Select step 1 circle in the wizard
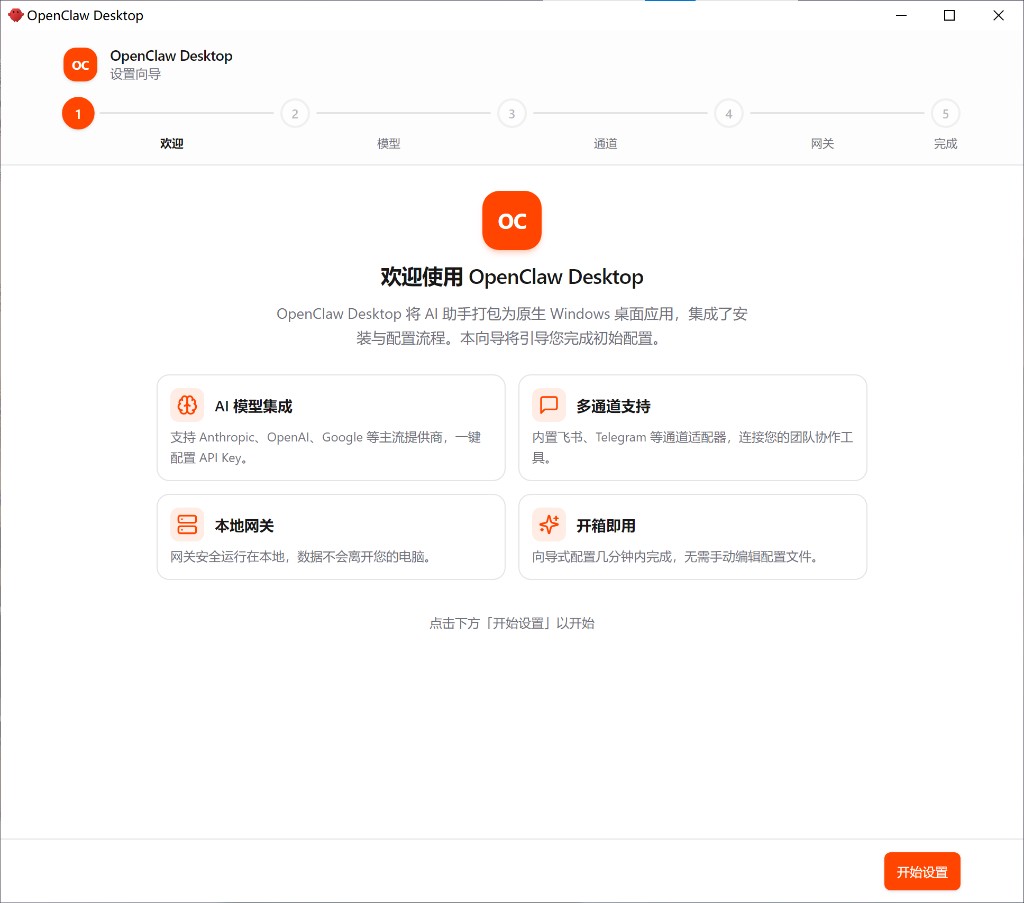The image size is (1024, 903). tap(78, 114)
